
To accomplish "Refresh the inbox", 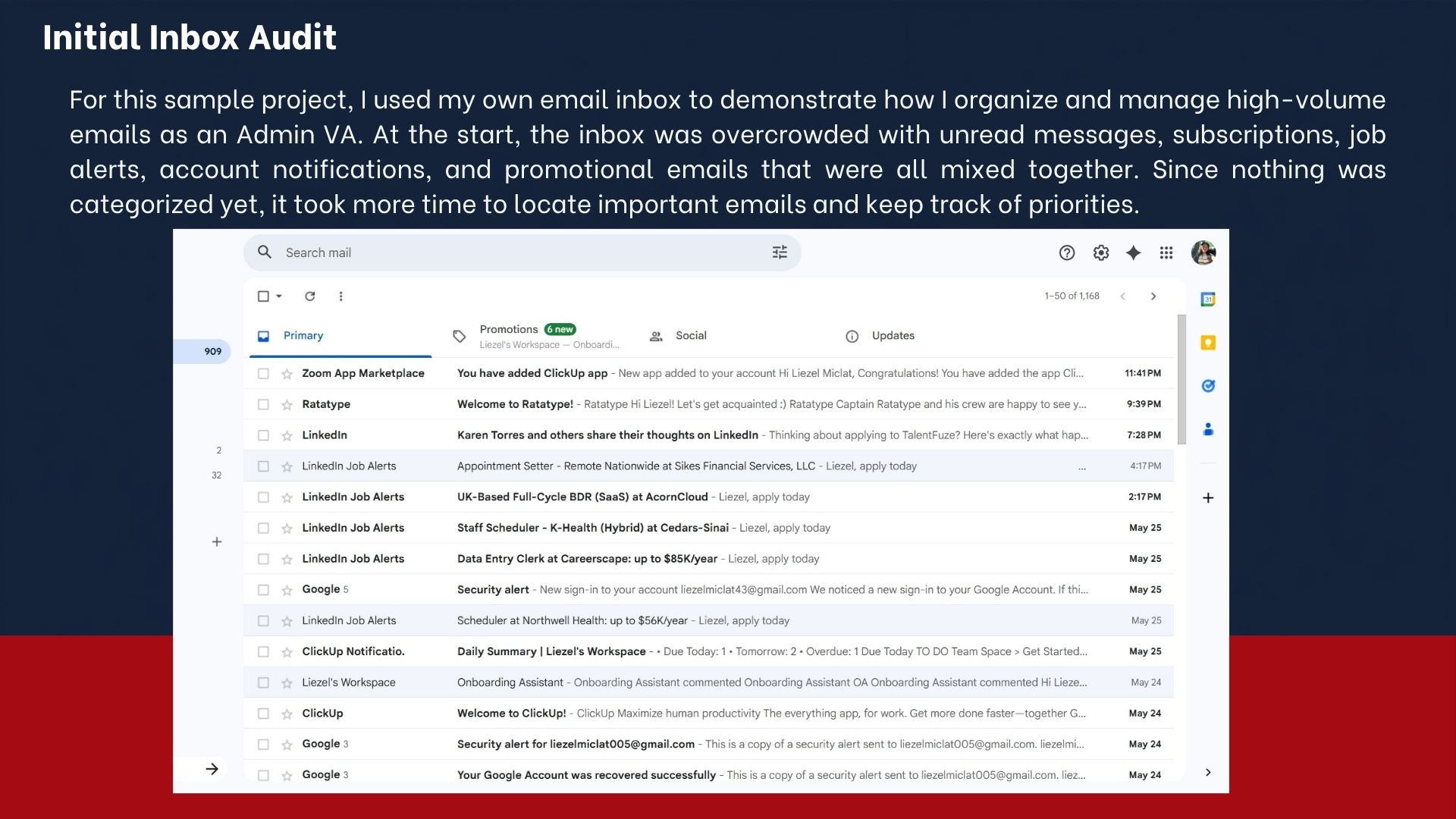I will pos(310,296).
